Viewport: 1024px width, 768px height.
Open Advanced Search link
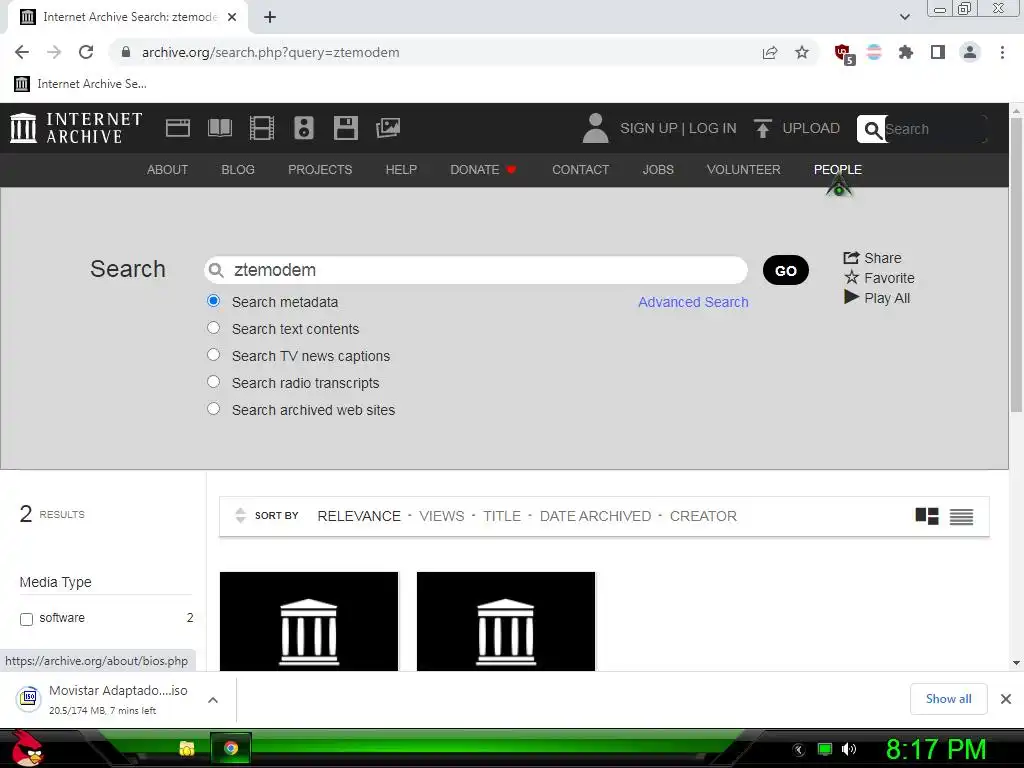pyautogui.click(x=693, y=302)
